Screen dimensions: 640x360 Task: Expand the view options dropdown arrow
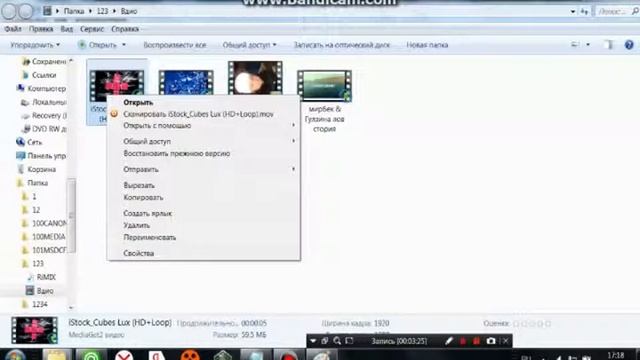pyautogui.click(x=588, y=44)
